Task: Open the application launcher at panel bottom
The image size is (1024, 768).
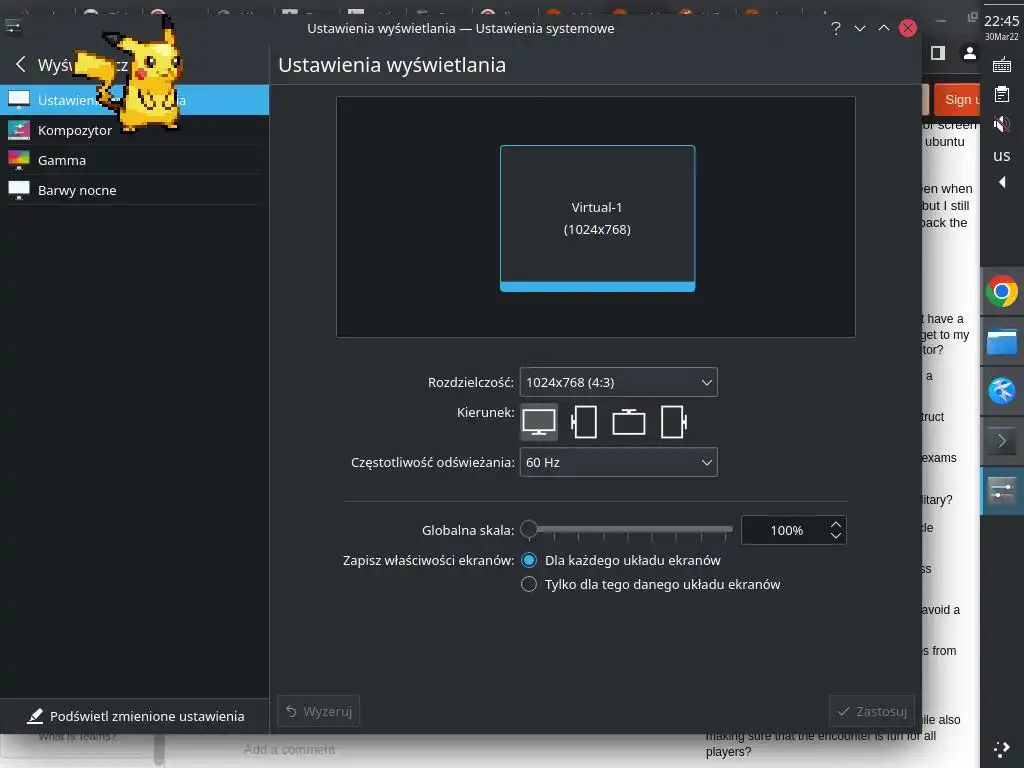Action: (1002, 749)
